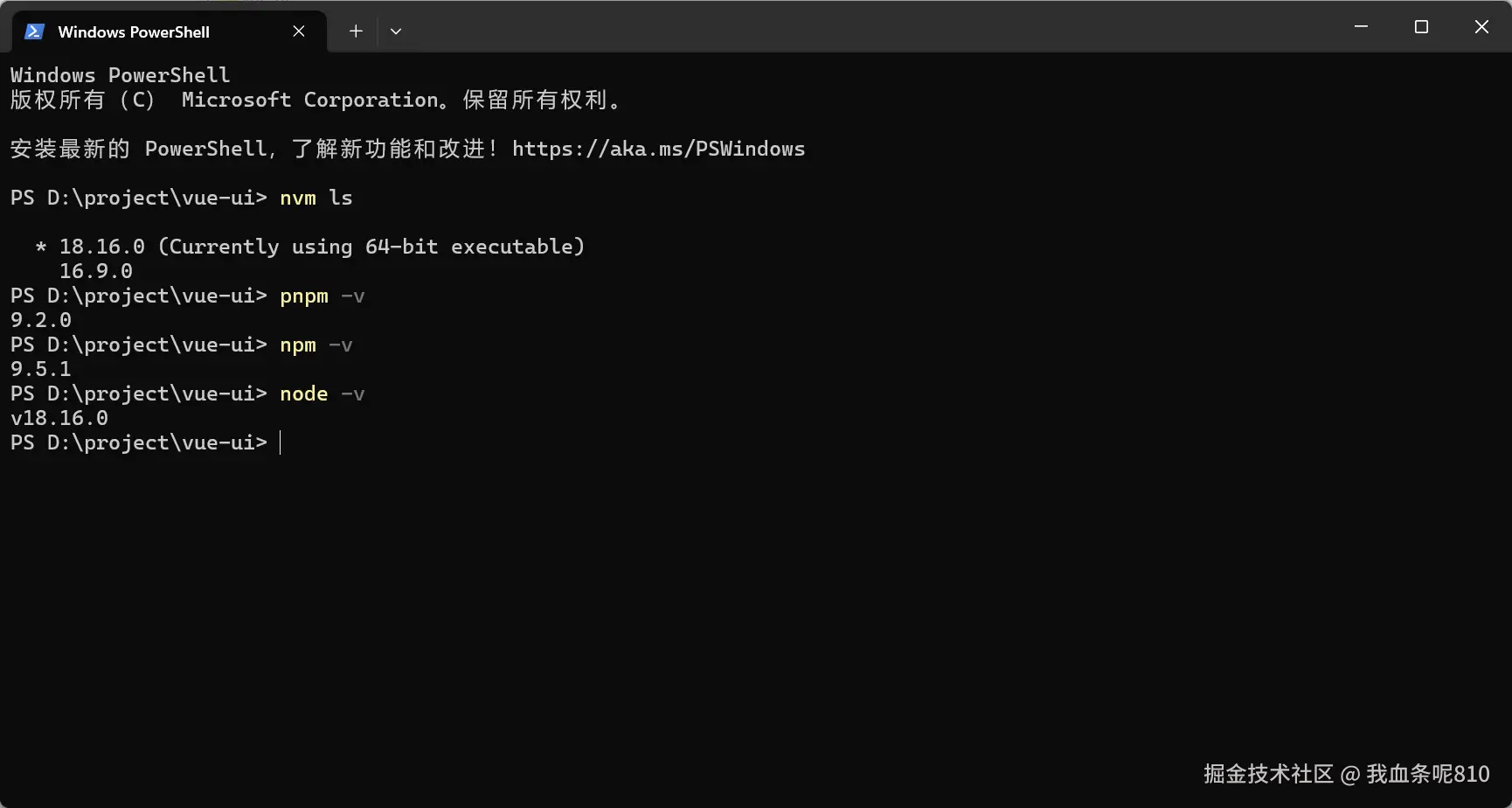Click the 9.5.1 npm version output
This screenshot has height=808, width=1512.
(x=41, y=370)
